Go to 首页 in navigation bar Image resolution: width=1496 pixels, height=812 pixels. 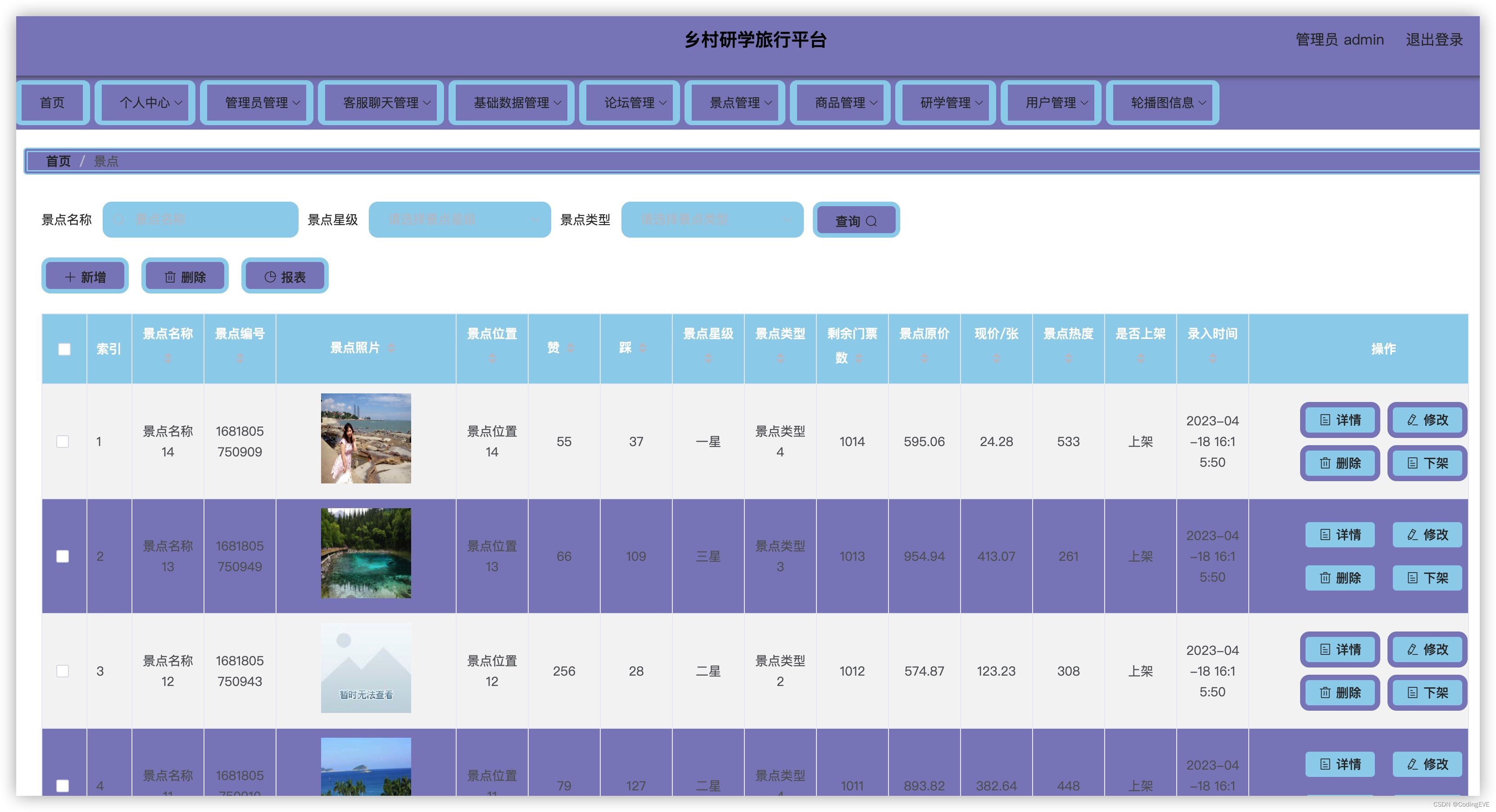[x=52, y=103]
